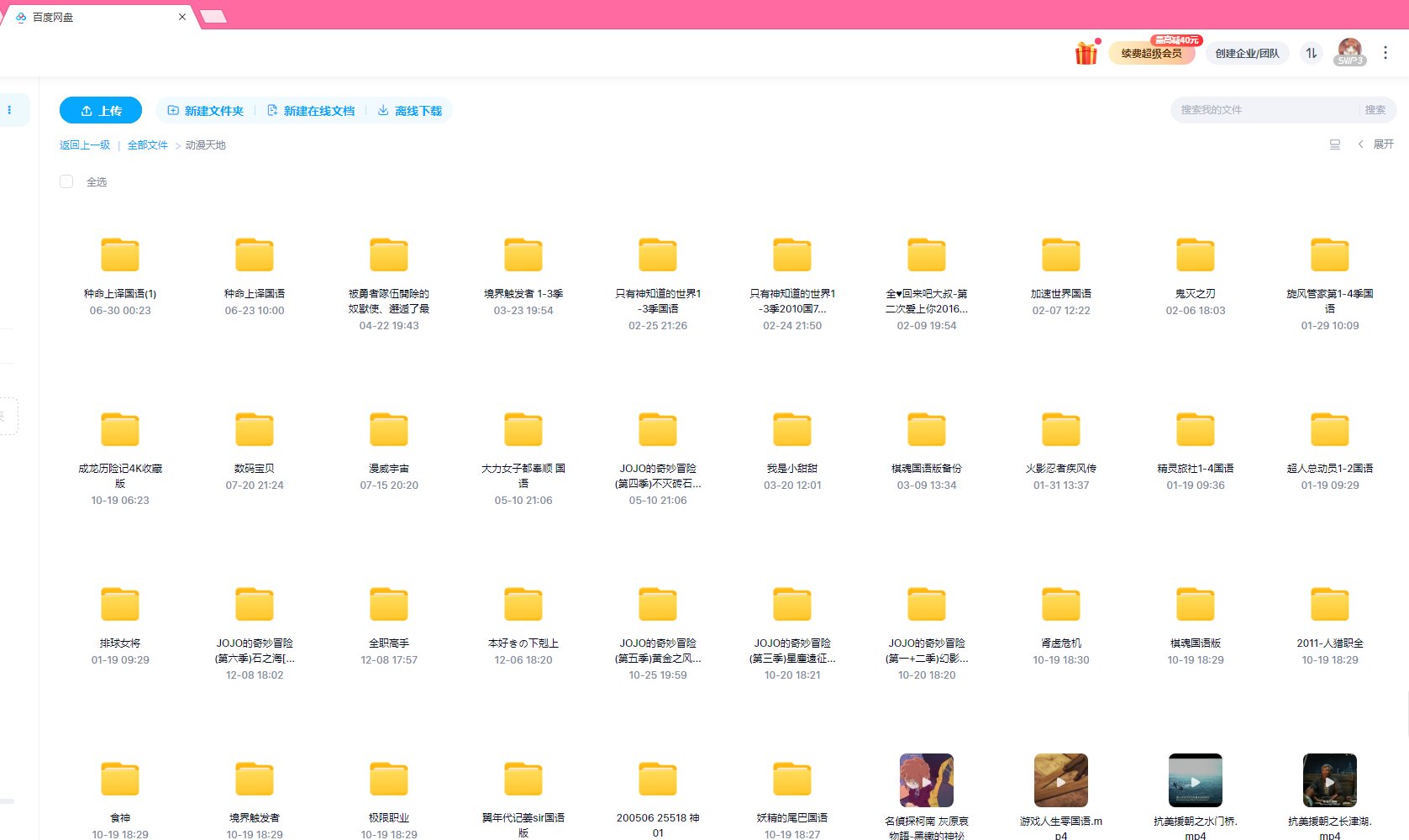1409x840 pixels.
Task: Open folder 棋魂国语版备份
Action: point(927,430)
